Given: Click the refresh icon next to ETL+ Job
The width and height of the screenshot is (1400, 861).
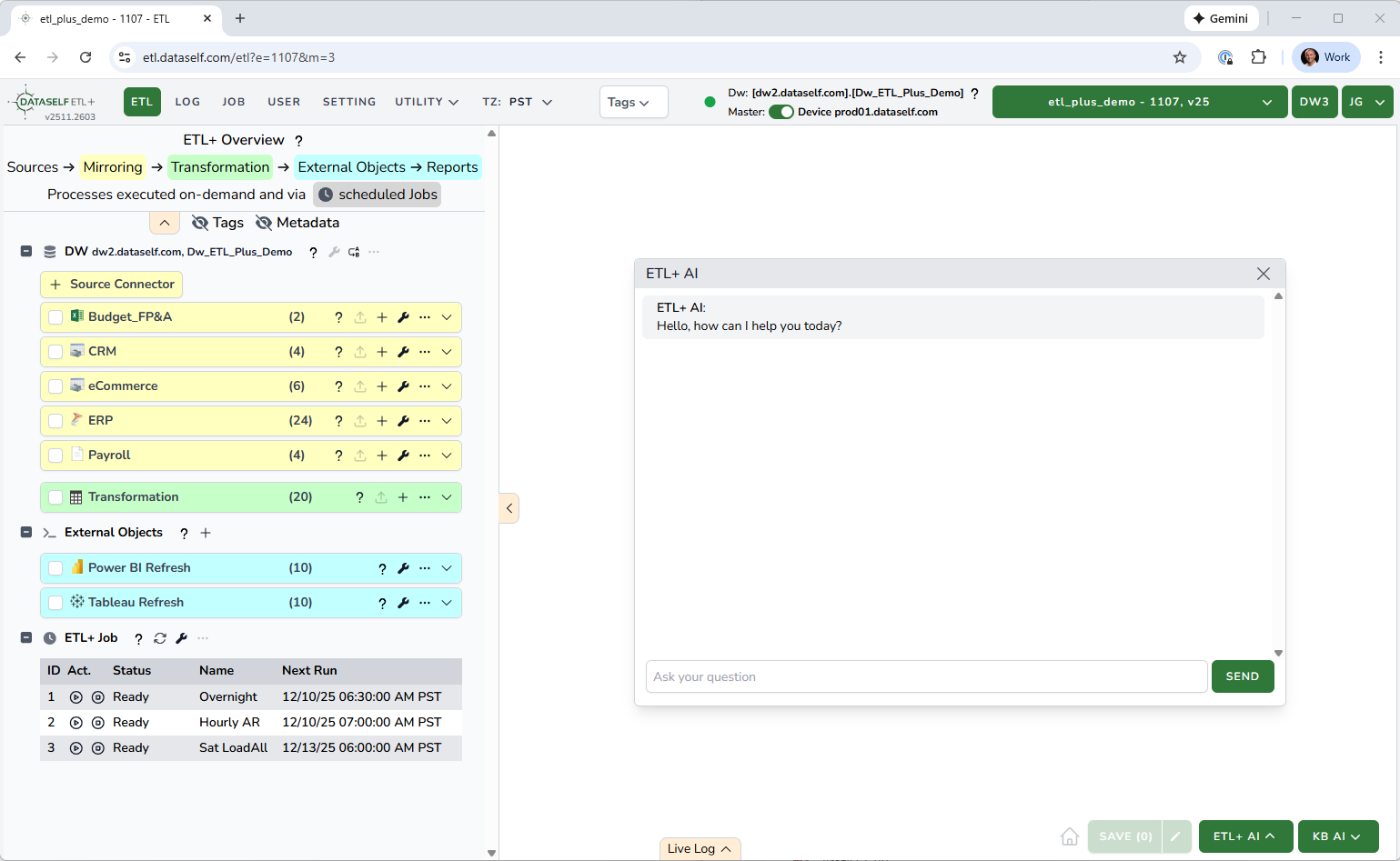Looking at the screenshot, I should pos(160,638).
